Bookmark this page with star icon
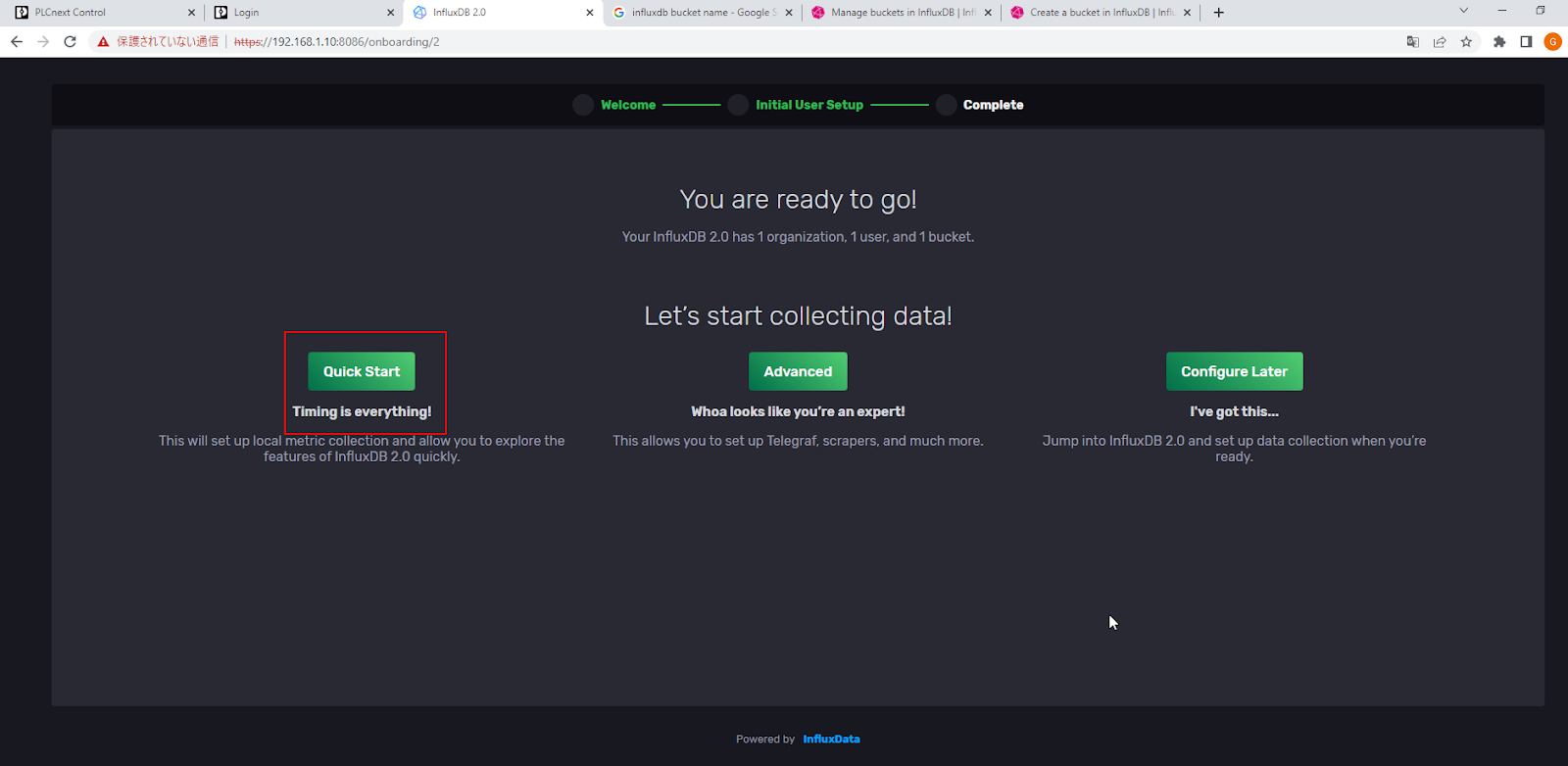1568x766 pixels. pos(1466,42)
